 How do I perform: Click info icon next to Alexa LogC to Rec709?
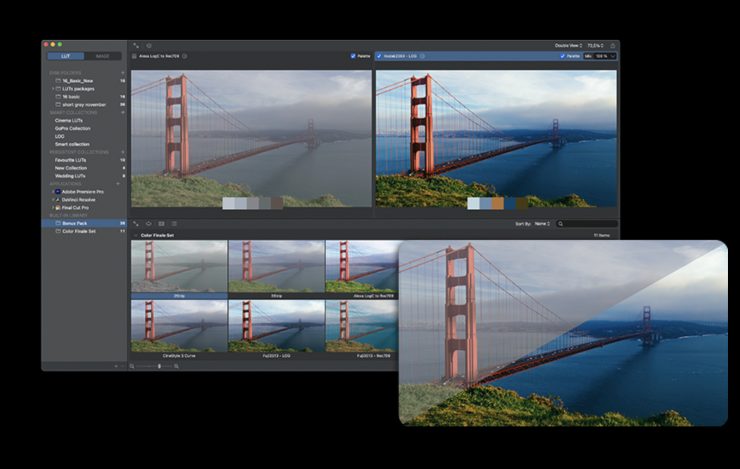185,56
